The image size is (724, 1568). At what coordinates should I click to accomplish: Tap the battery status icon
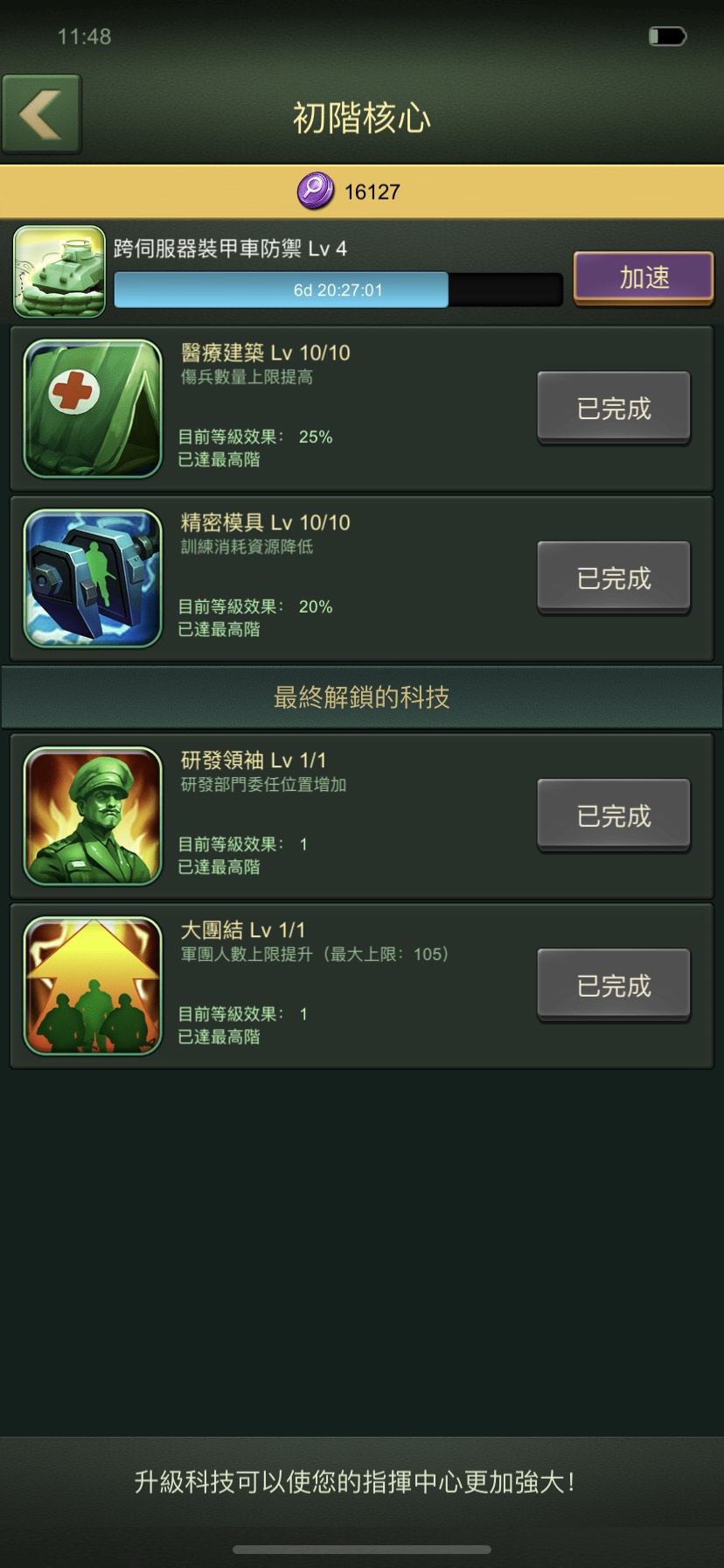point(667,37)
